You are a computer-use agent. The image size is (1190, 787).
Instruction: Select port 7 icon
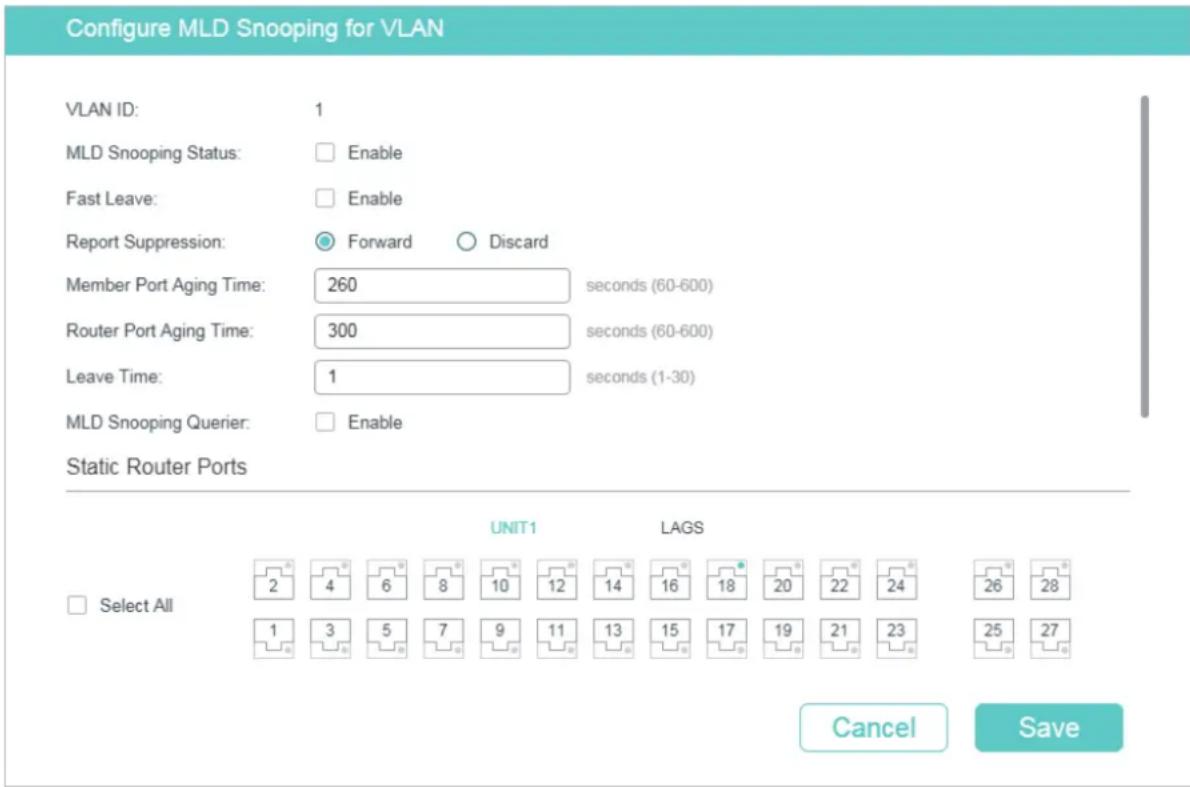pyautogui.click(x=443, y=637)
